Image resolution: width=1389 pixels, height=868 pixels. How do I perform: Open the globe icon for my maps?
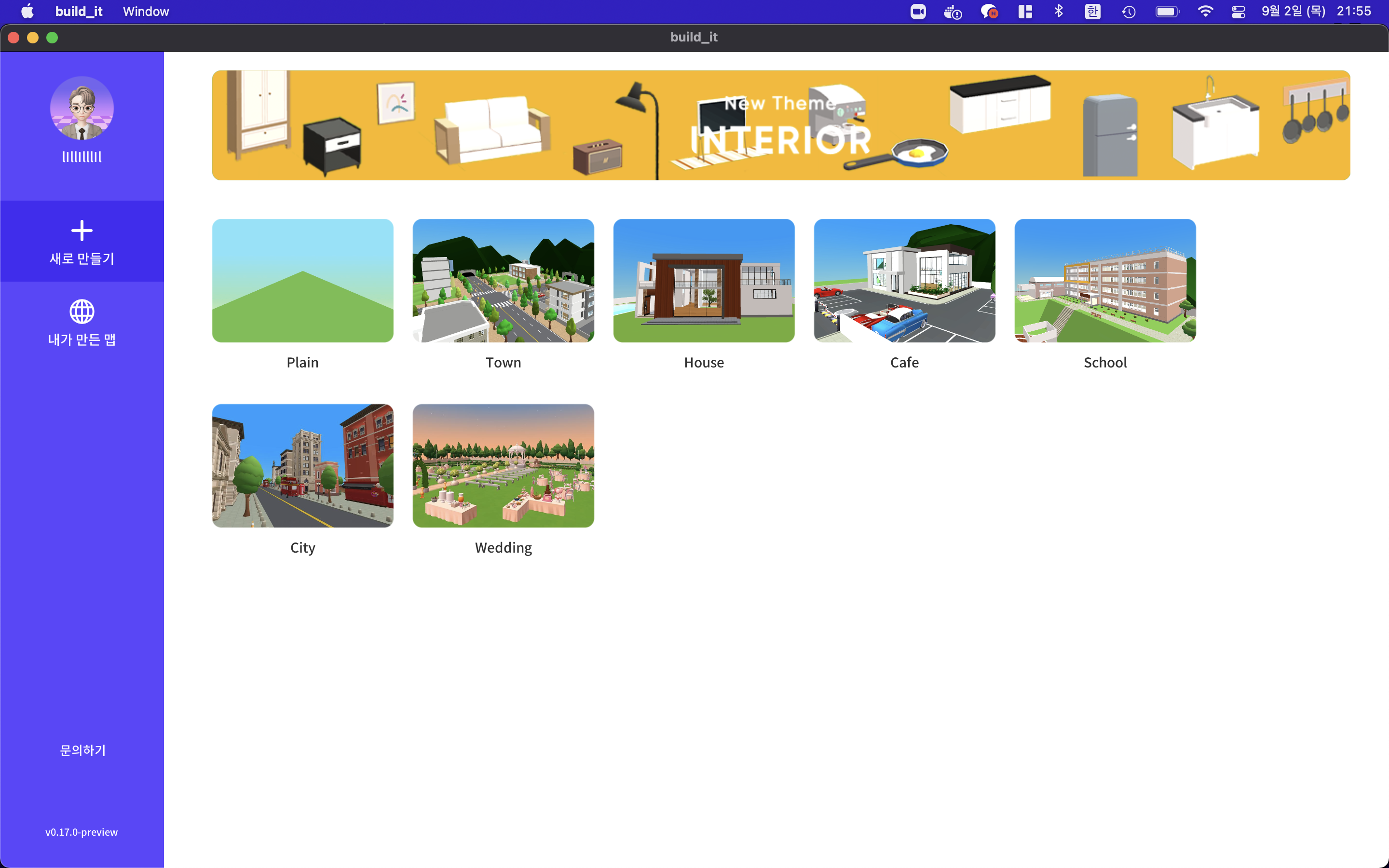pyautogui.click(x=82, y=312)
